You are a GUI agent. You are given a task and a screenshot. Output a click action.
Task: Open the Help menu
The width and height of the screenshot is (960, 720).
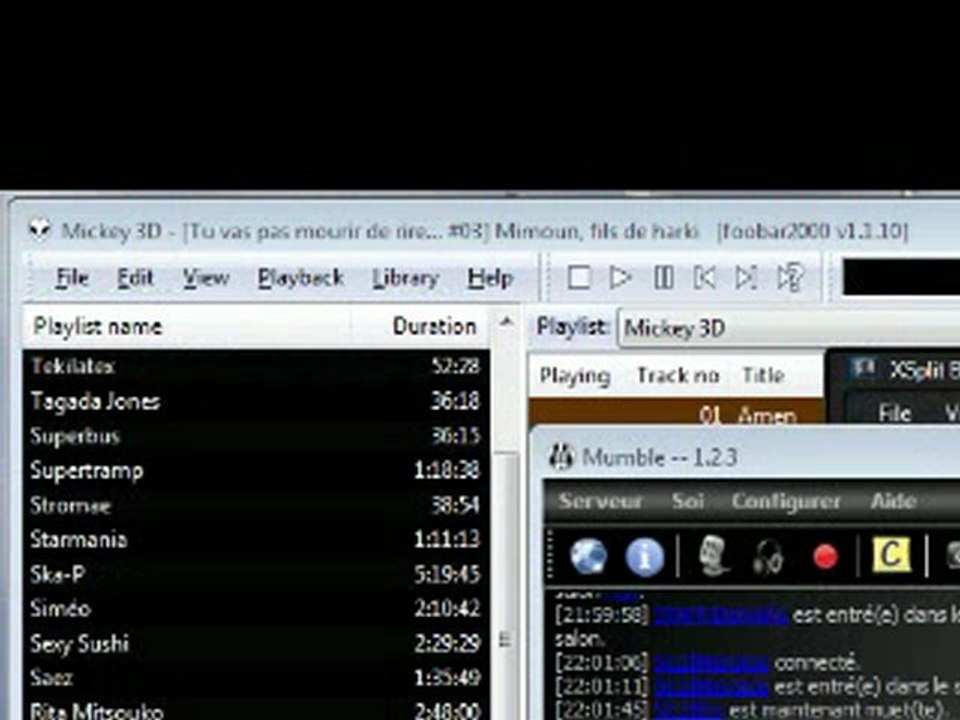point(490,278)
